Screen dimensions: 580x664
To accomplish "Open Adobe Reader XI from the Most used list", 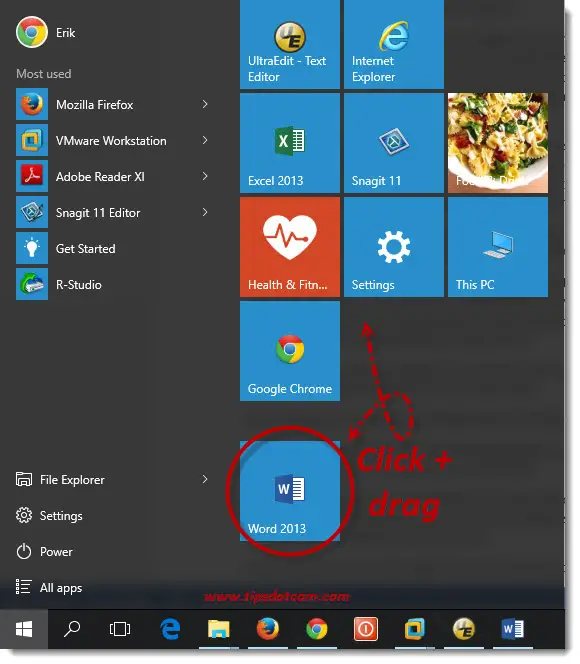I will point(114,176).
